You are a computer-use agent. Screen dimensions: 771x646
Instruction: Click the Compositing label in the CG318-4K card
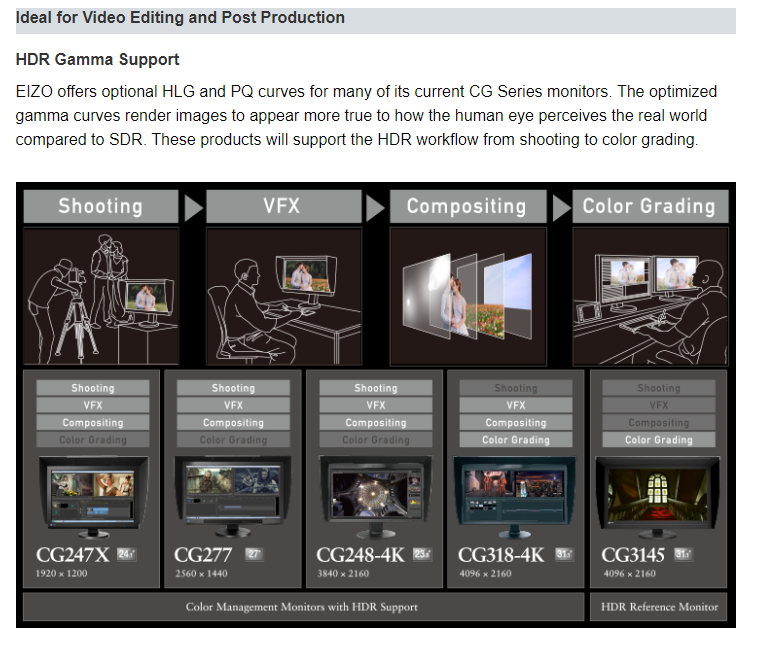[516, 422]
